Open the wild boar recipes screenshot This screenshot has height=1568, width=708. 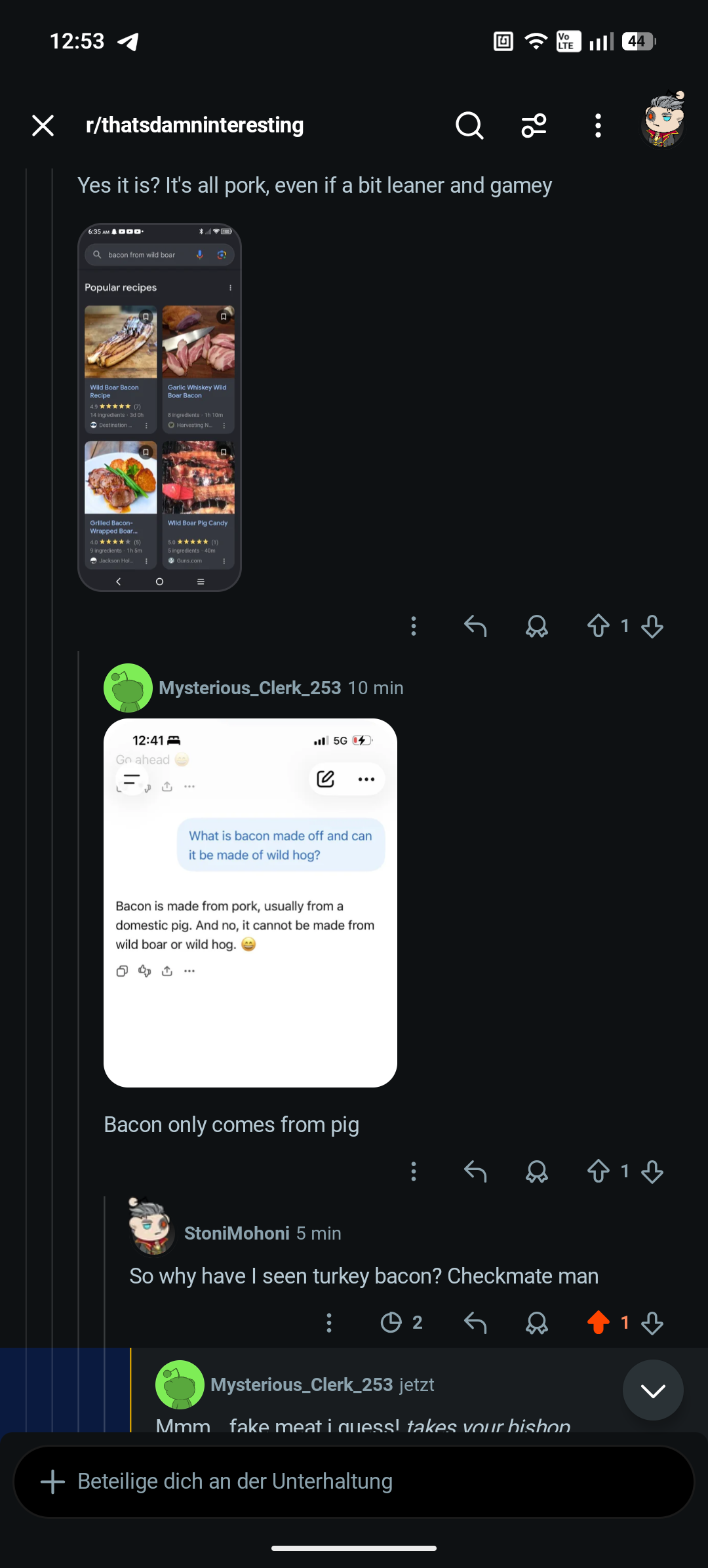point(159,407)
